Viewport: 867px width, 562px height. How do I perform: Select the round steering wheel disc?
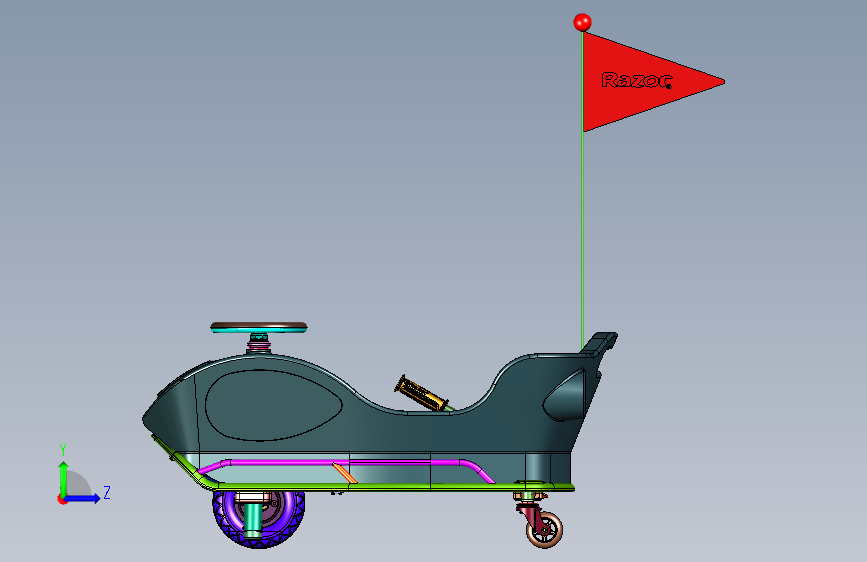pyautogui.click(x=259, y=327)
